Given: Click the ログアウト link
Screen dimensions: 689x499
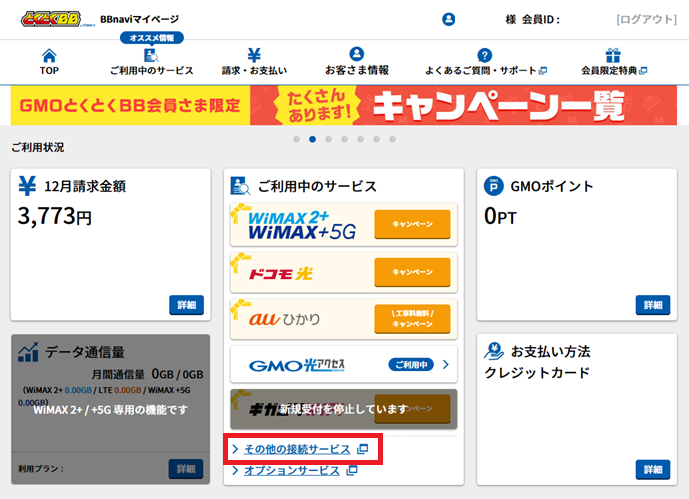Looking at the screenshot, I should click(x=647, y=19).
